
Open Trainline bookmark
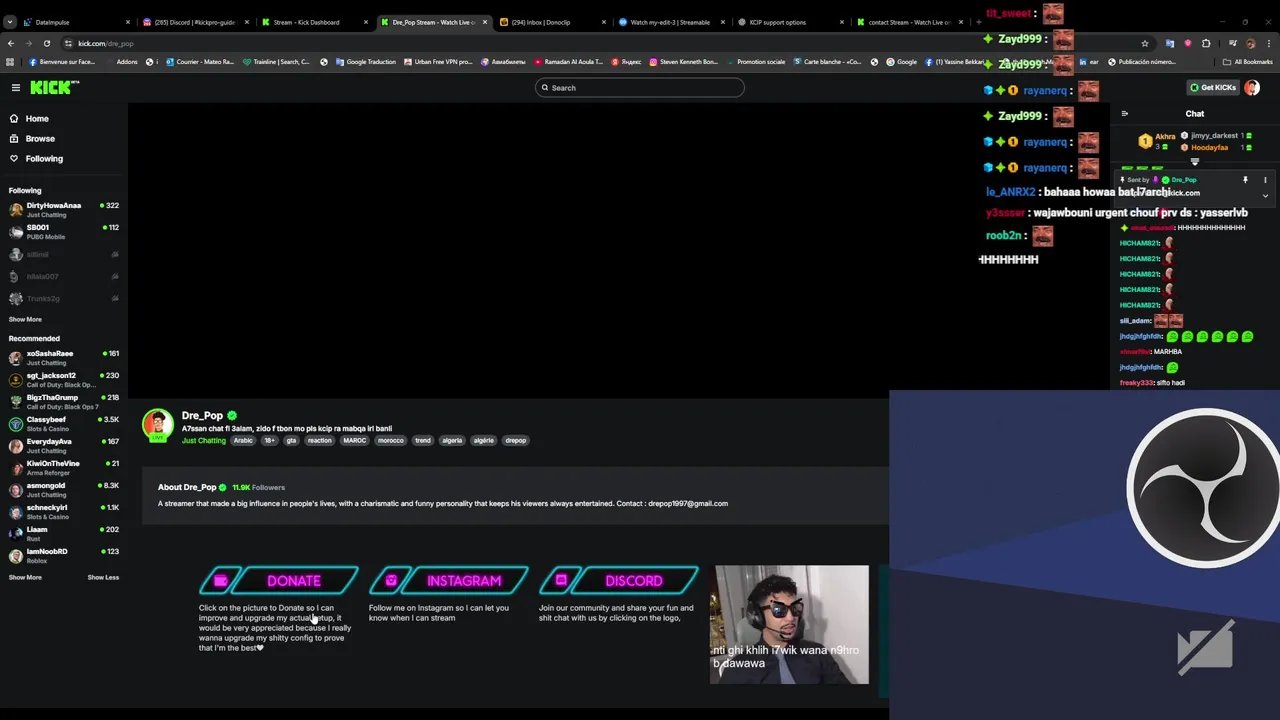tap(277, 62)
